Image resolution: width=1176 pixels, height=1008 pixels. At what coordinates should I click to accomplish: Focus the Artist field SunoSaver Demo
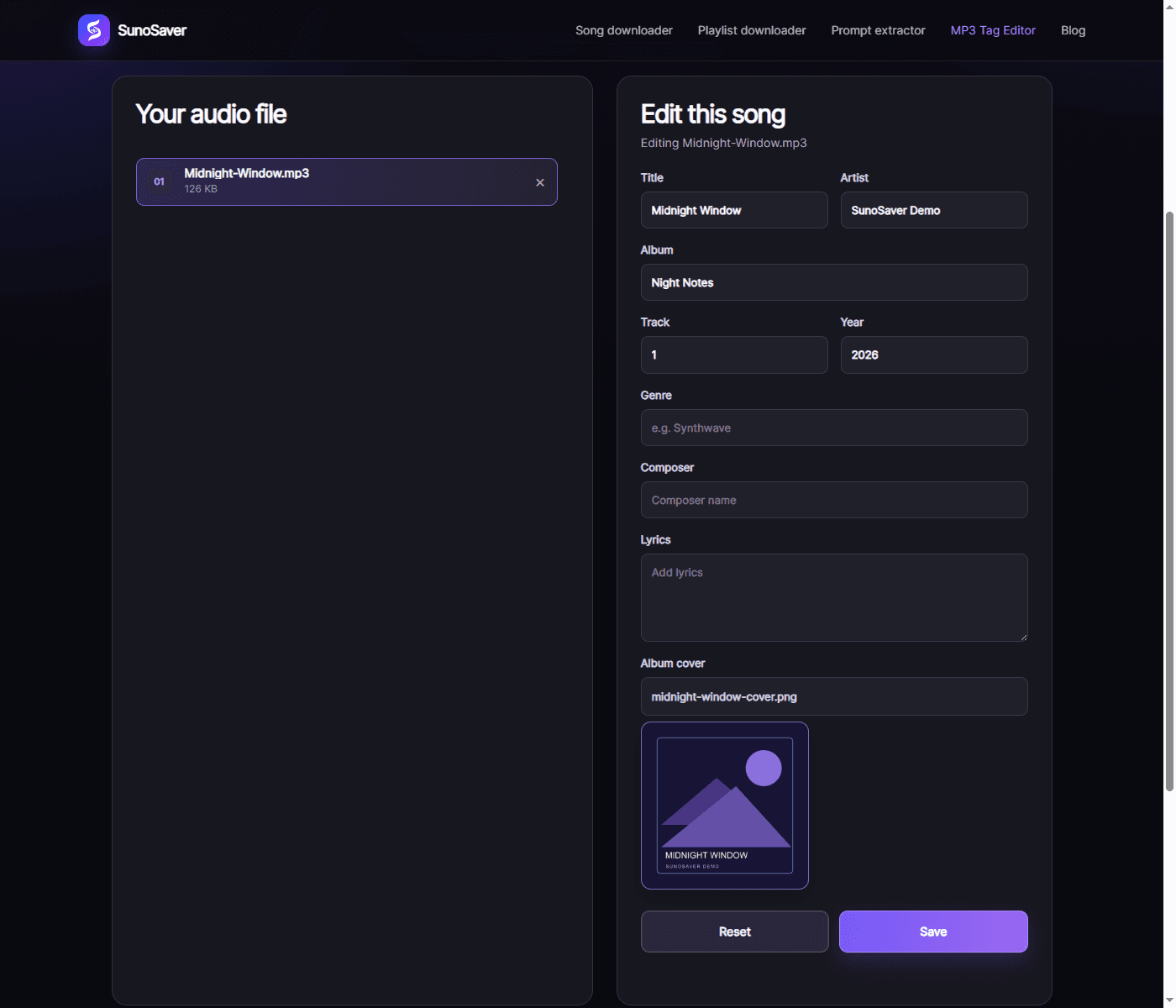[x=934, y=210]
